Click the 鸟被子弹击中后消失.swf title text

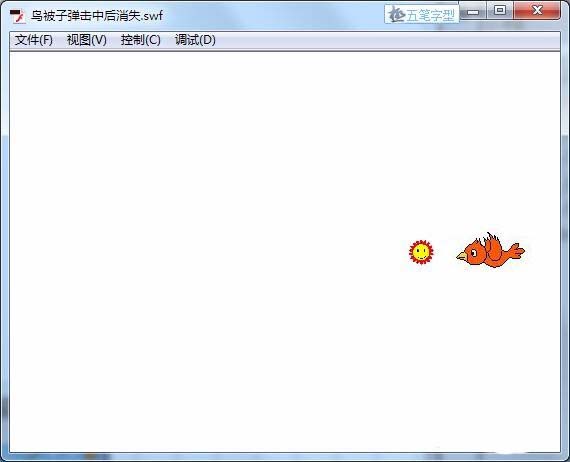(x=97, y=16)
